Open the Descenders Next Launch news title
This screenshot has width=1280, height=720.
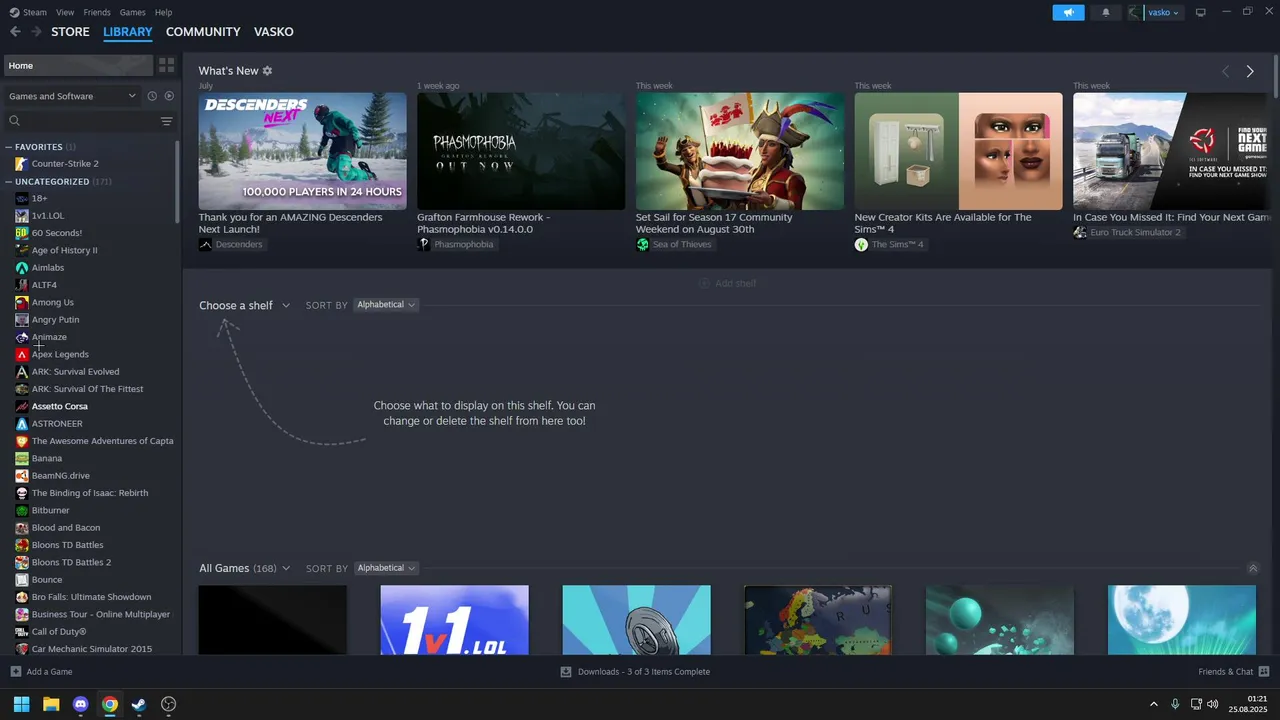pyautogui.click(x=290, y=223)
